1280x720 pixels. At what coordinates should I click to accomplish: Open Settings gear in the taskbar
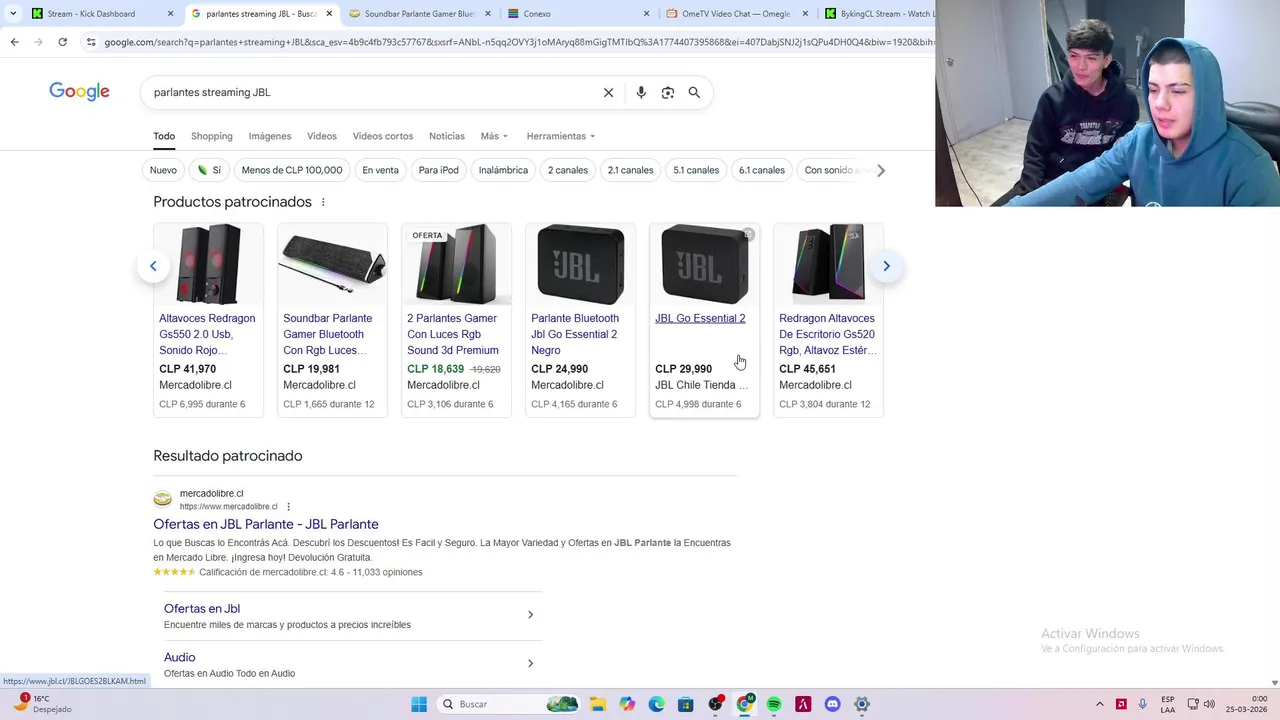(x=861, y=704)
